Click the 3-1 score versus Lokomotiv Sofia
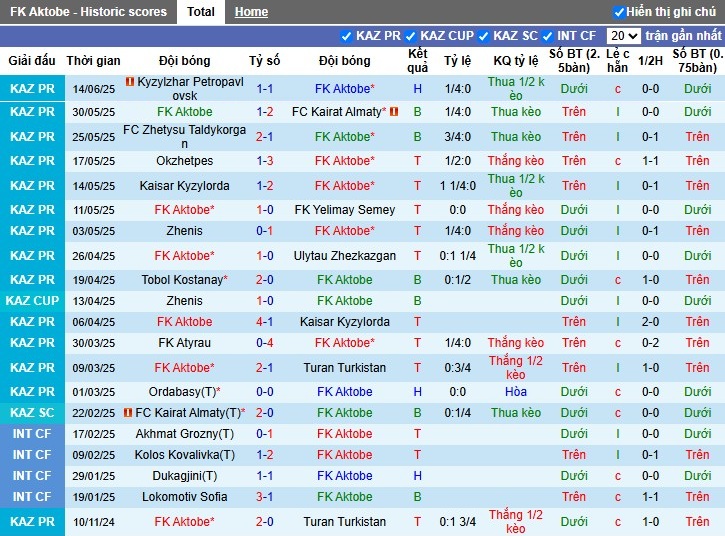This screenshot has width=725, height=536. (x=264, y=497)
